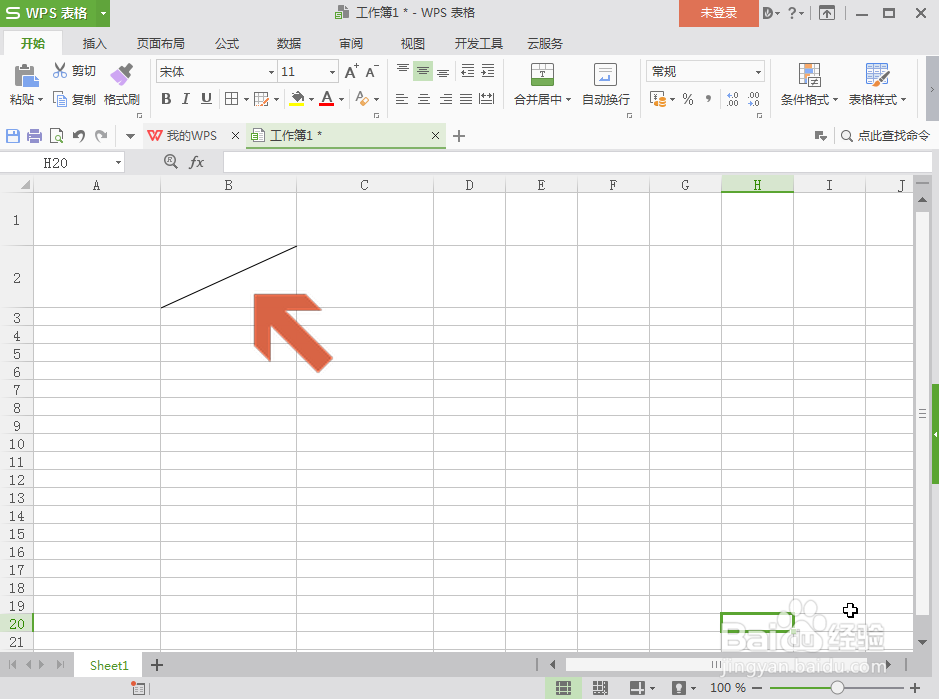Switch to the 页面布局 (Page Layout) tab
The width and height of the screenshot is (939, 699).
[160, 44]
